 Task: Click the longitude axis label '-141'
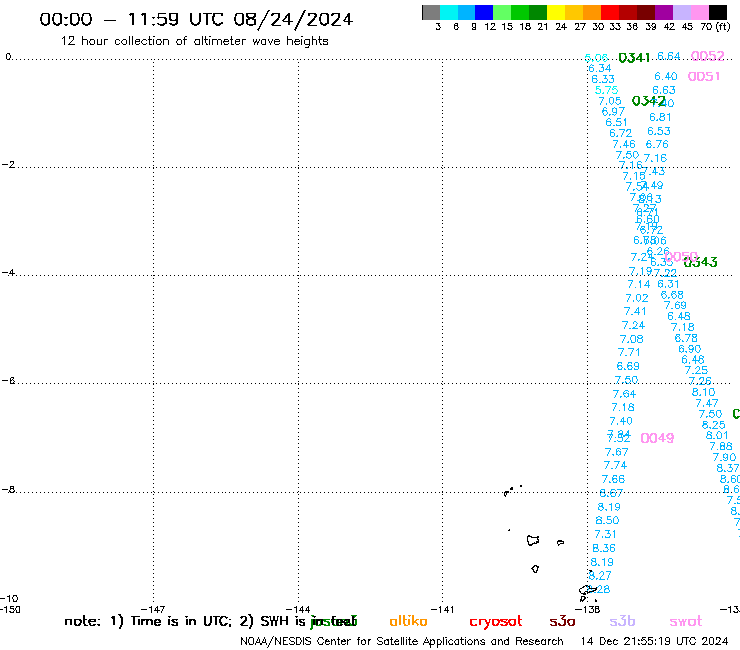pyautogui.click(x=442, y=609)
